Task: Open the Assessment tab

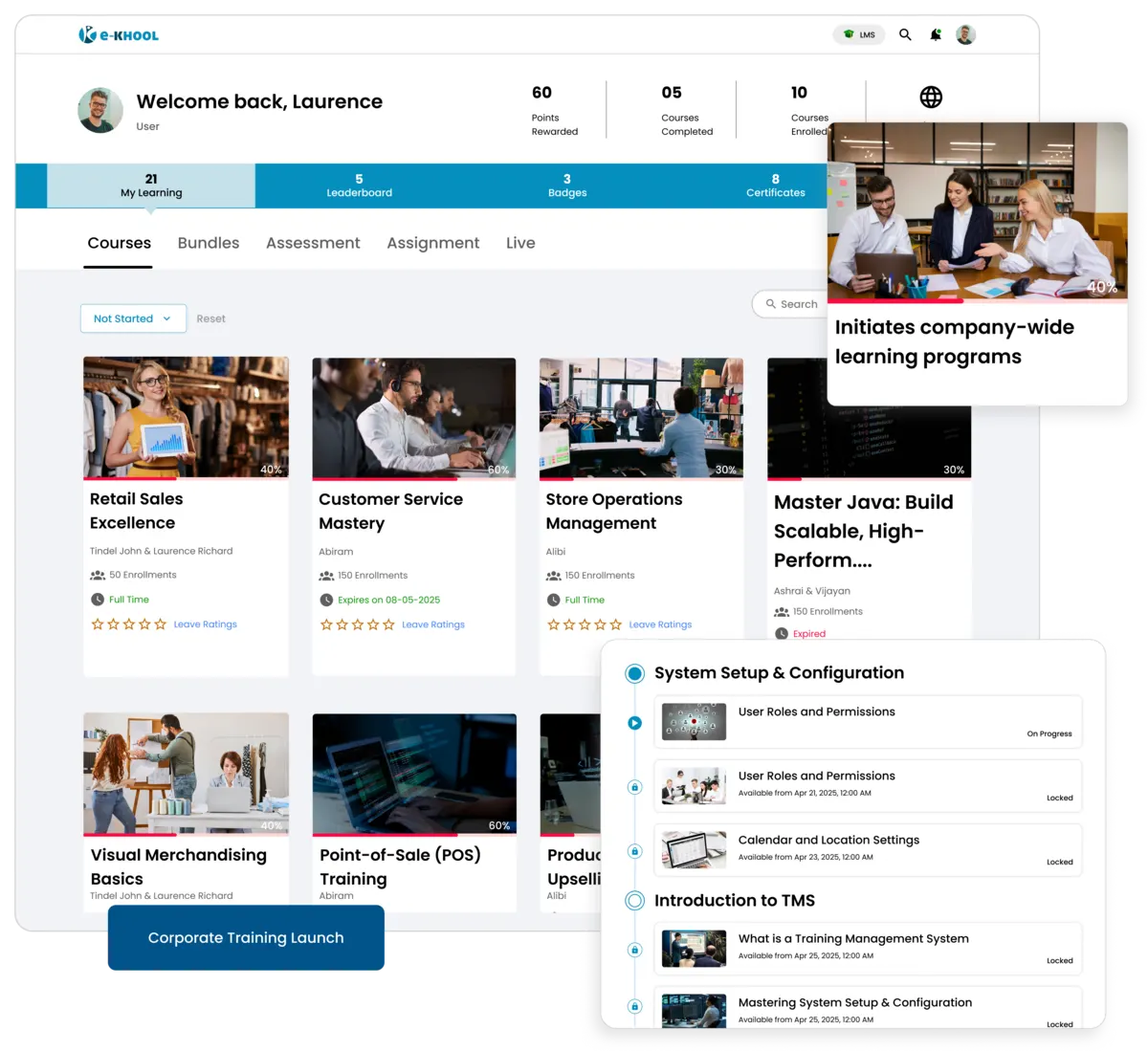Action: click(x=313, y=243)
